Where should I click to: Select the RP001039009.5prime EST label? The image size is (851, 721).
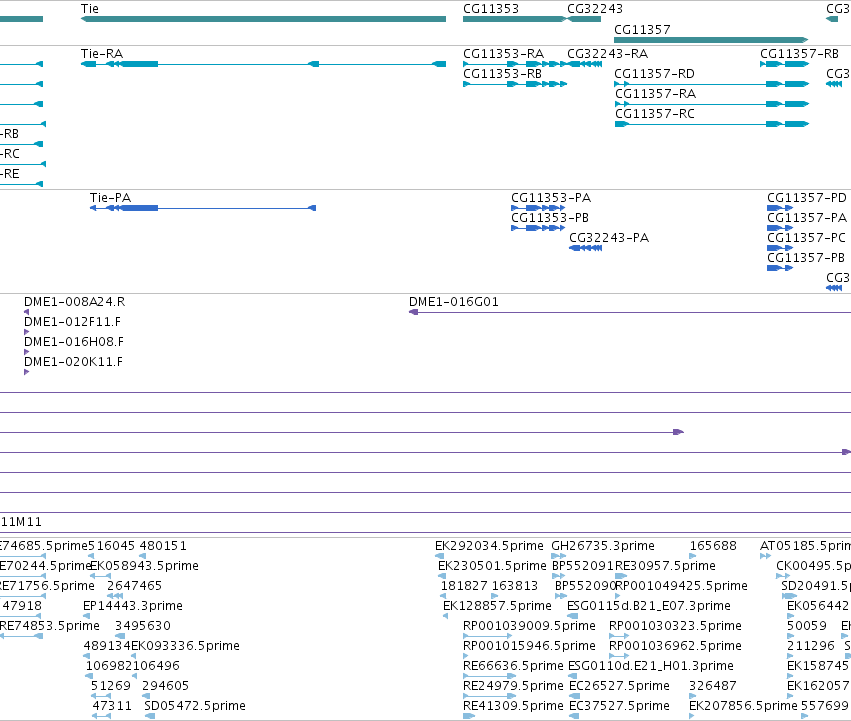tap(529, 626)
